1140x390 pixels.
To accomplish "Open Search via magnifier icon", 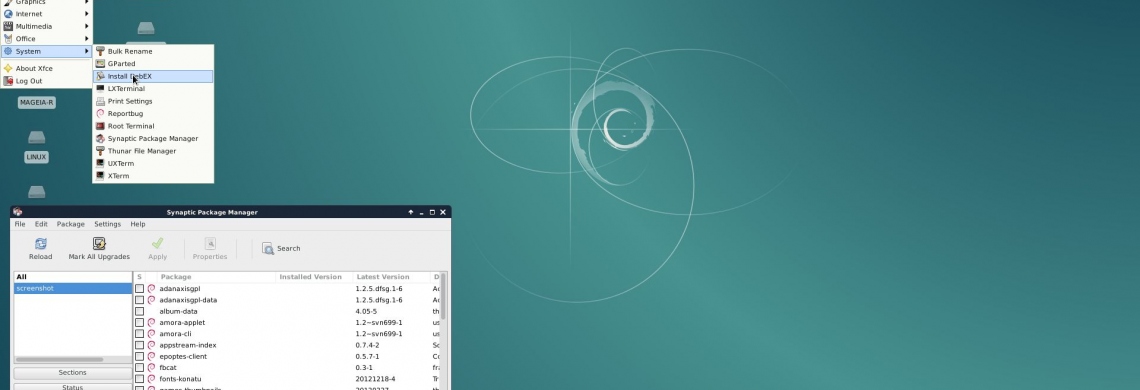I will pyautogui.click(x=268, y=249).
